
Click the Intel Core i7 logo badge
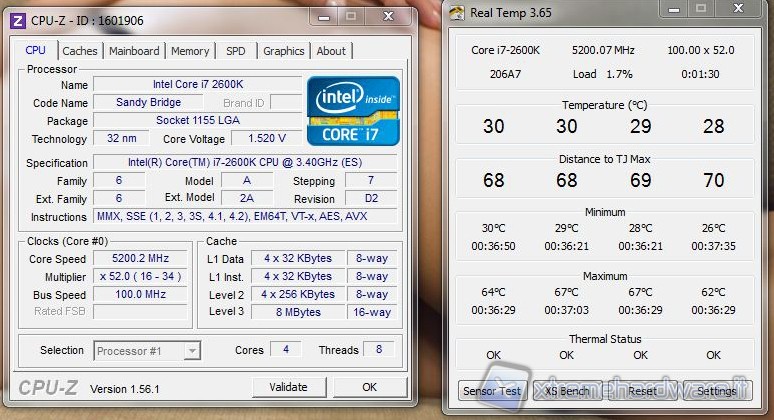pyautogui.click(x=353, y=110)
